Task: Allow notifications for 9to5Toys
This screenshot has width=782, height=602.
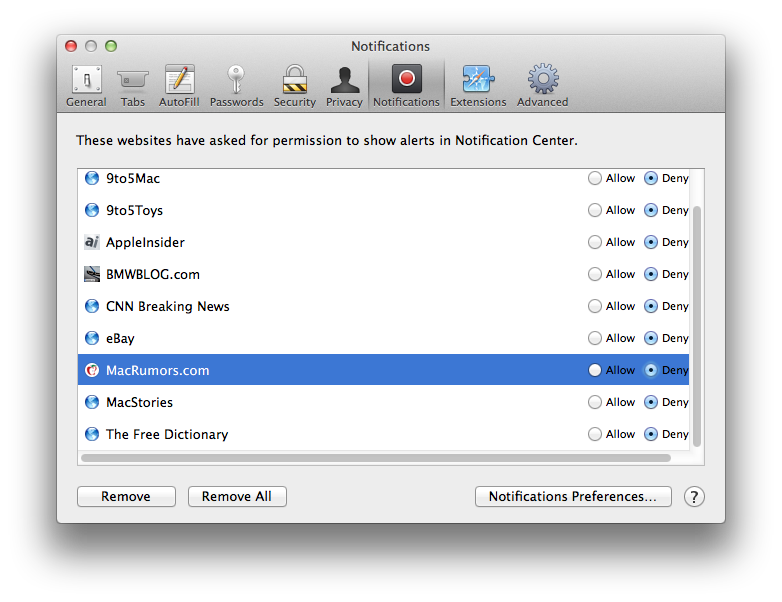Action: click(x=594, y=210)
